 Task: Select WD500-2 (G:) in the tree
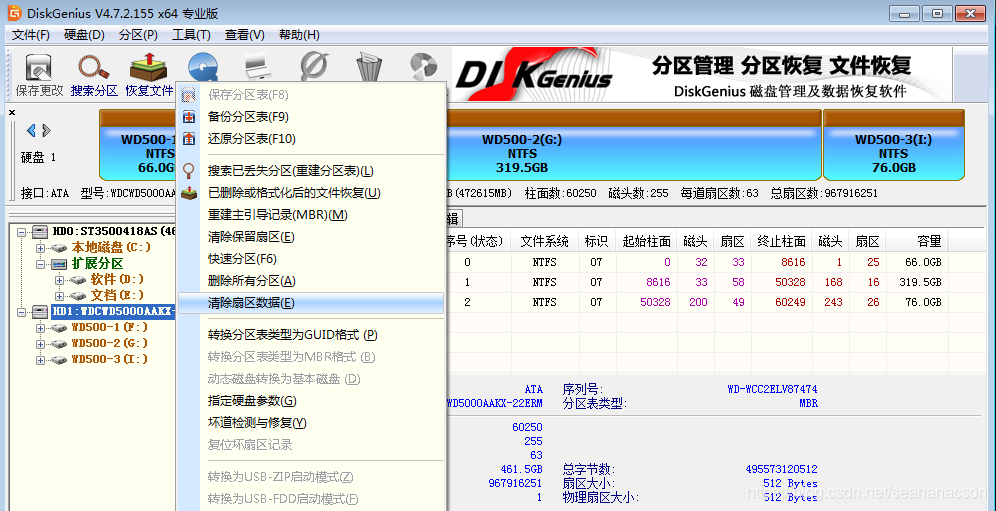tap(109, 343)
